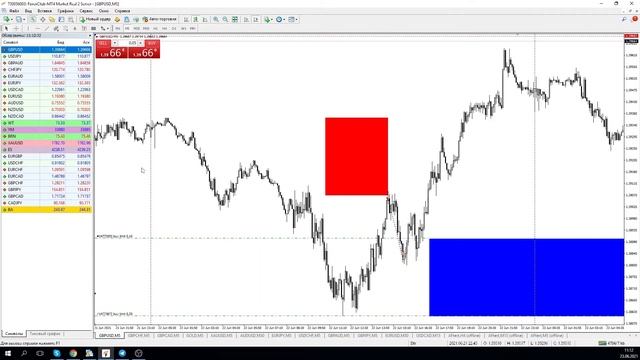Switch to H1 timeframe
Screen dimensions: 640x360
click(155, 29)
